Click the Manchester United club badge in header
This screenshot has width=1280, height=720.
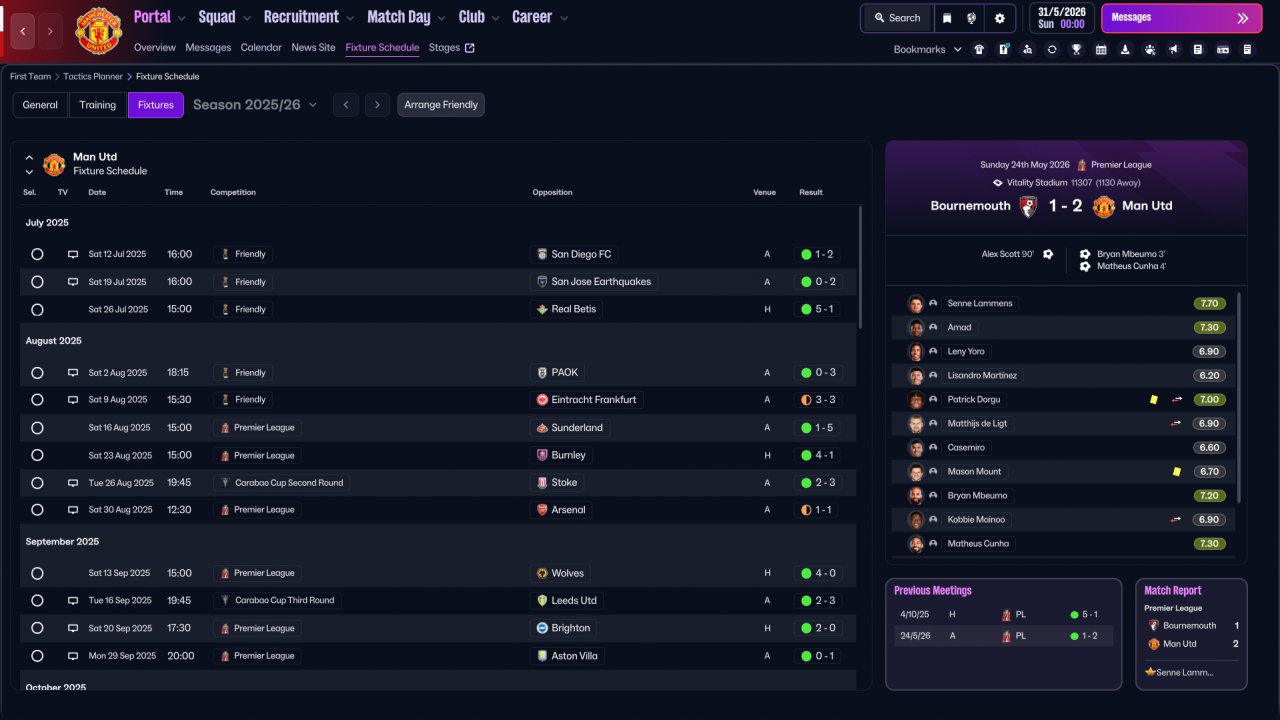click(98, 30)
